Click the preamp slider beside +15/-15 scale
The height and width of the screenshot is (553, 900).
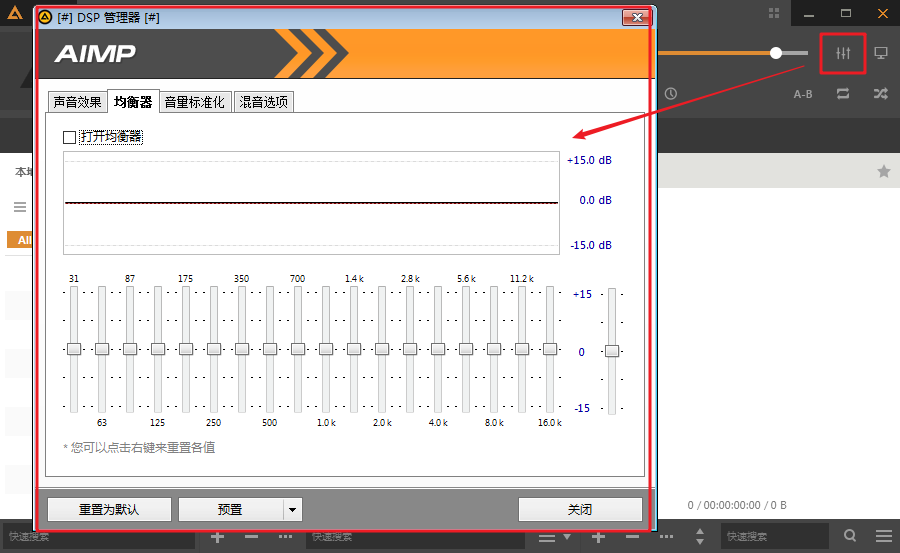(612, 351)
